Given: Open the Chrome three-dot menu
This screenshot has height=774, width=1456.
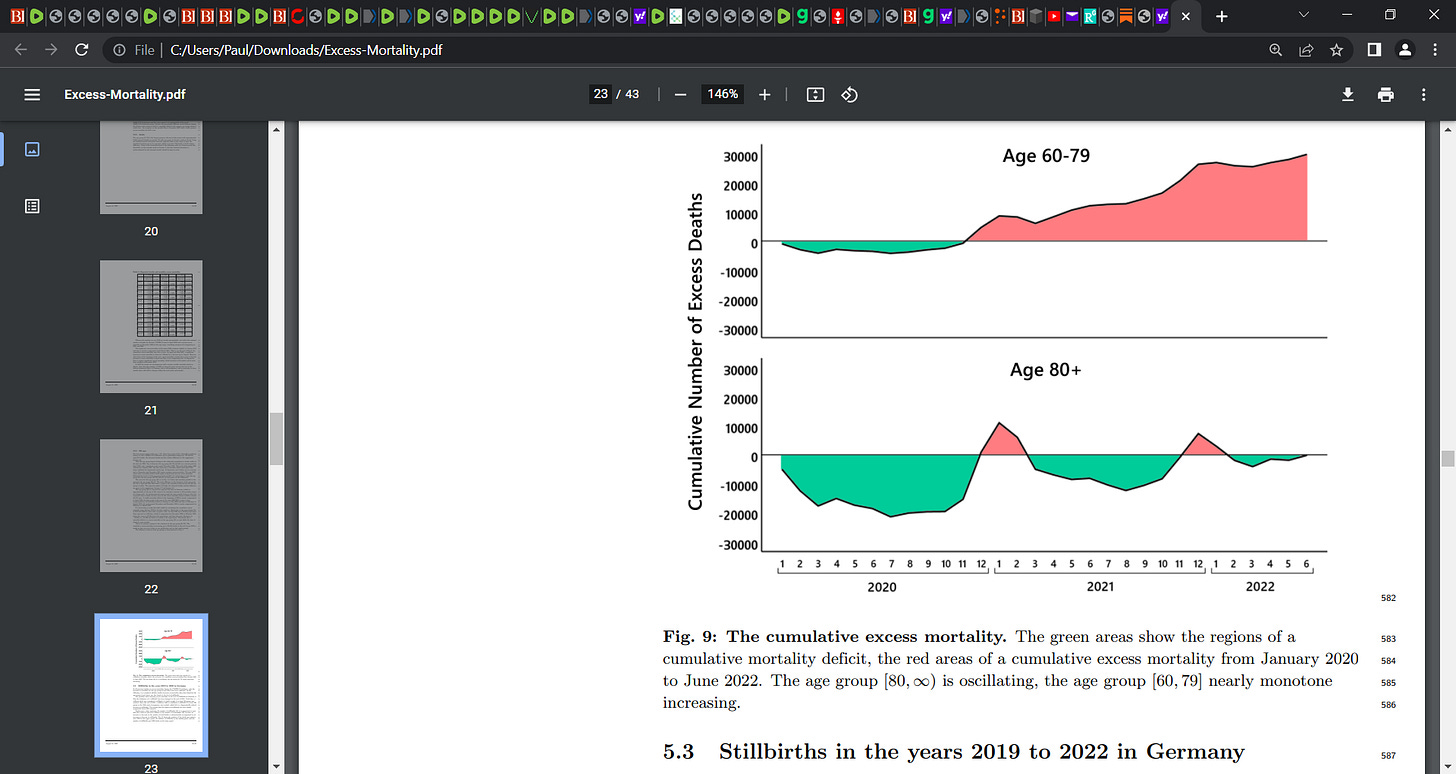Looking at the screenshot, I should tap(1433, 49).
